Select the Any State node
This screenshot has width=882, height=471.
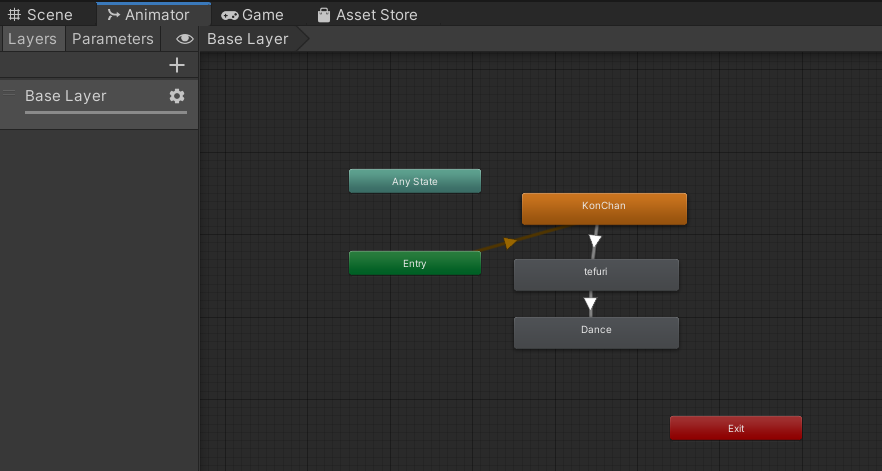click(415, 181)
